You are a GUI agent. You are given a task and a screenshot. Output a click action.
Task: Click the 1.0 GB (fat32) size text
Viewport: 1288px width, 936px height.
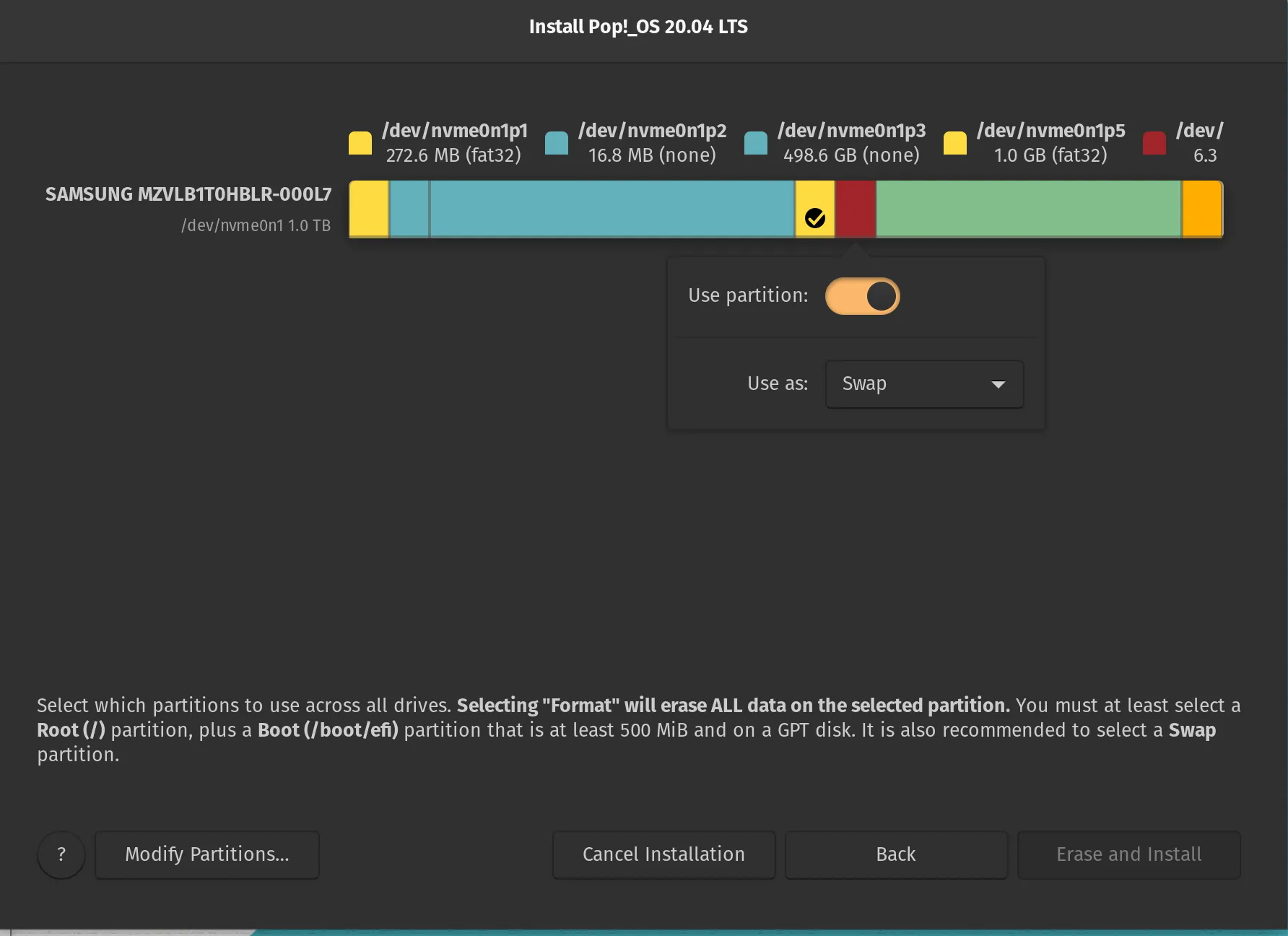click(1050, 155)
